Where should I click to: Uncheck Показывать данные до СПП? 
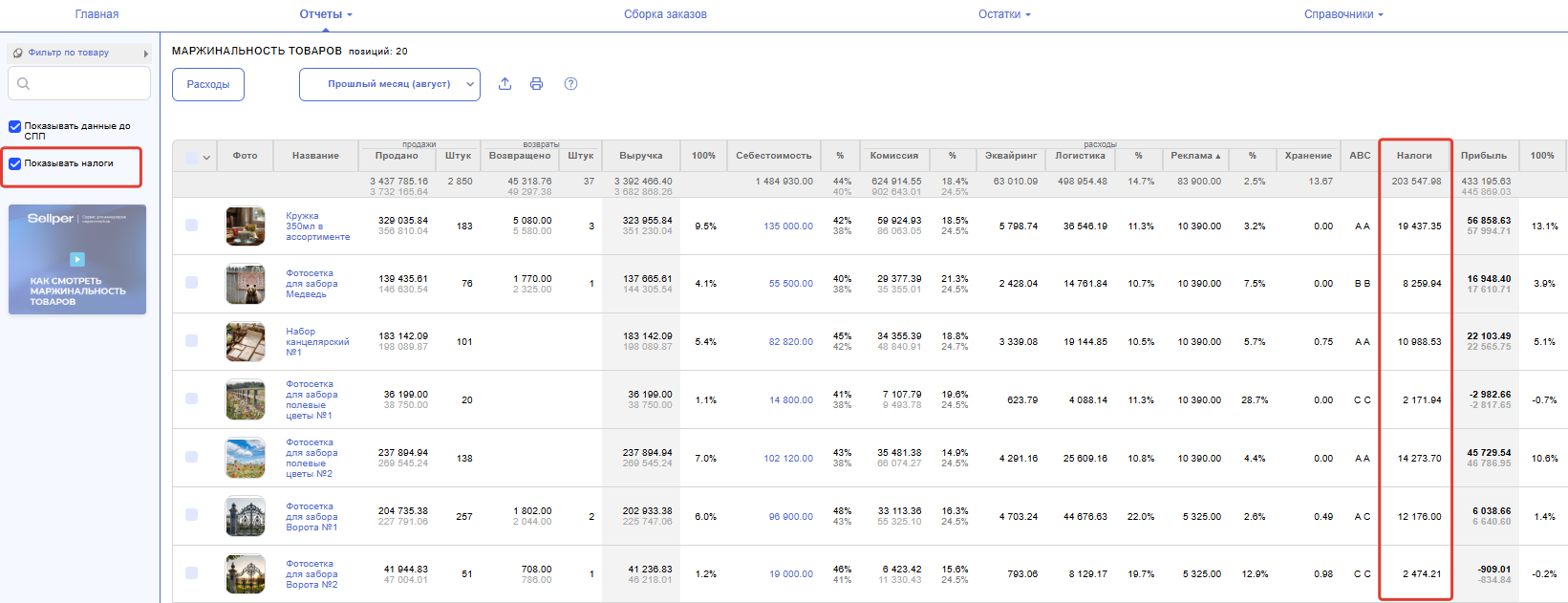tap(15, 126)
